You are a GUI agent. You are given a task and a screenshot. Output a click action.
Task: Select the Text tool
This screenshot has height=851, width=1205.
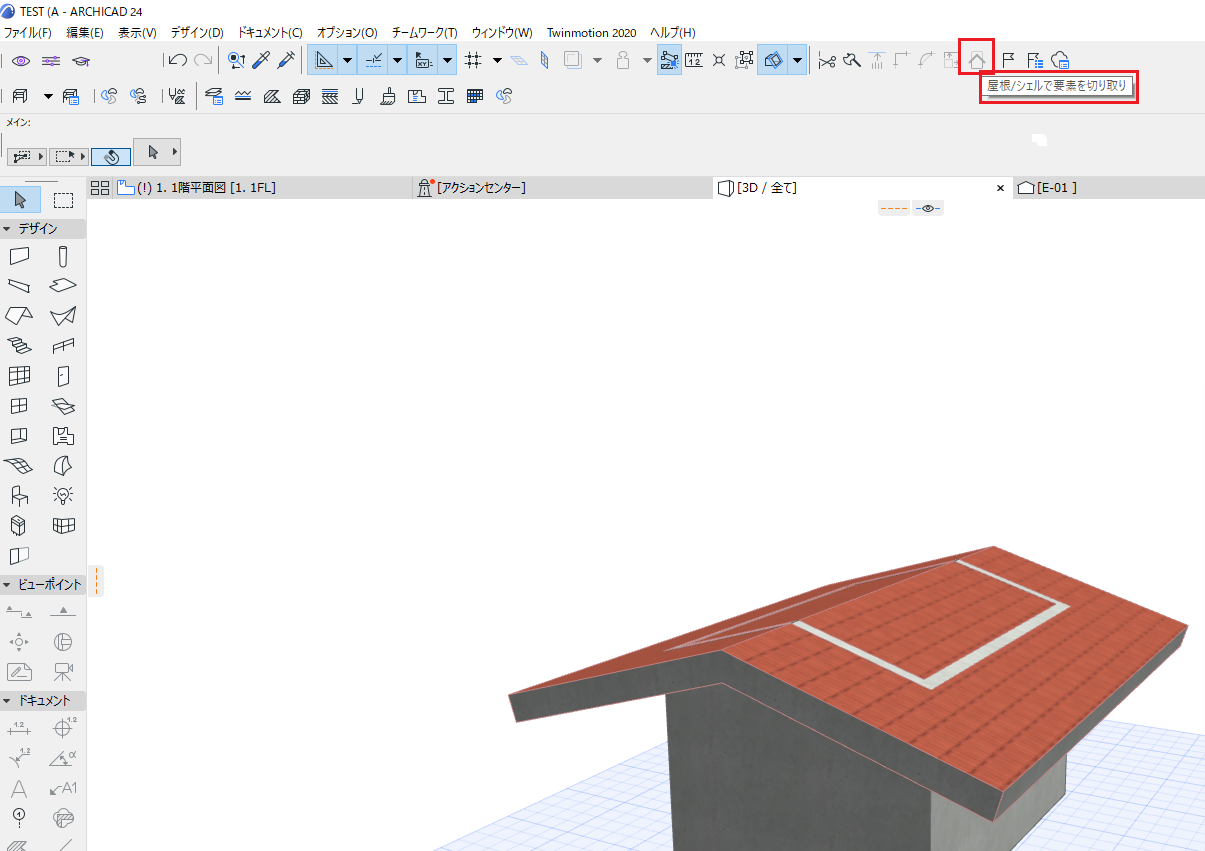20,789
